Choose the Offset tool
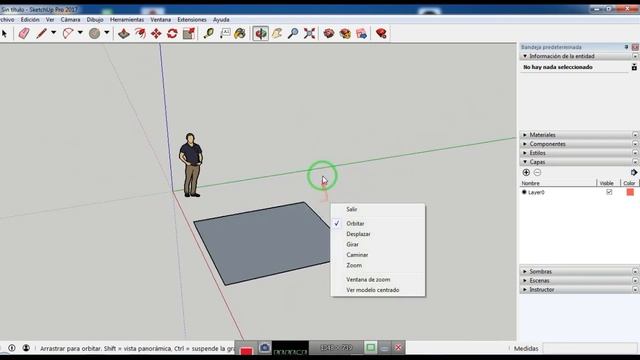This screenshot has width=640, height=360. tap(140, 33)
